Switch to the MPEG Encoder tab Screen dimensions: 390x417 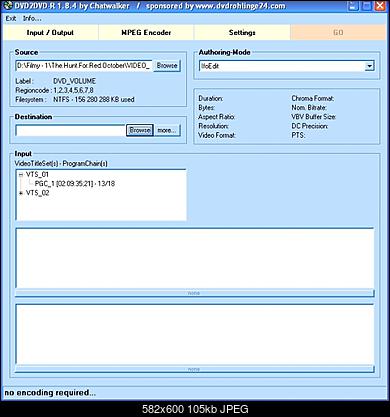point(146,33)
